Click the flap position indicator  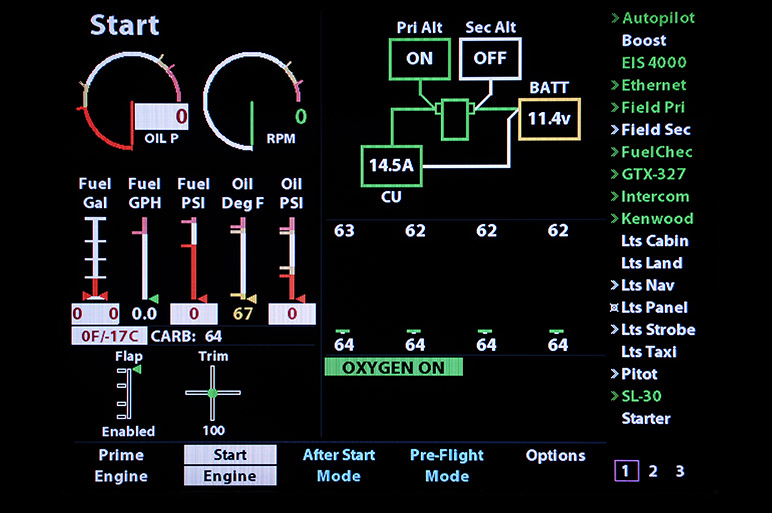pyautogui.click(x=126, y=393)
